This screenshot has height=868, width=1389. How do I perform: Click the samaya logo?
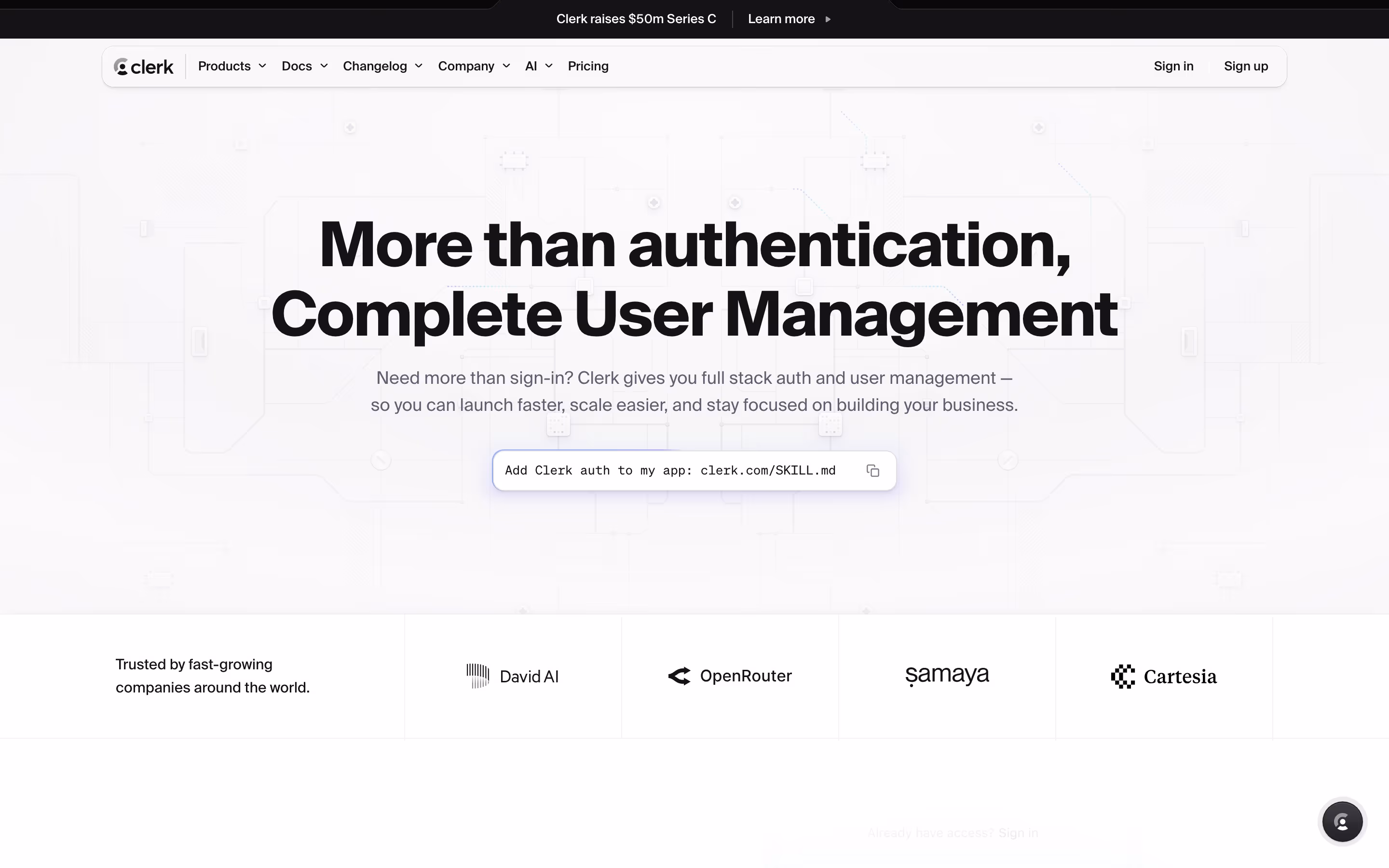[x=947, y=675]
